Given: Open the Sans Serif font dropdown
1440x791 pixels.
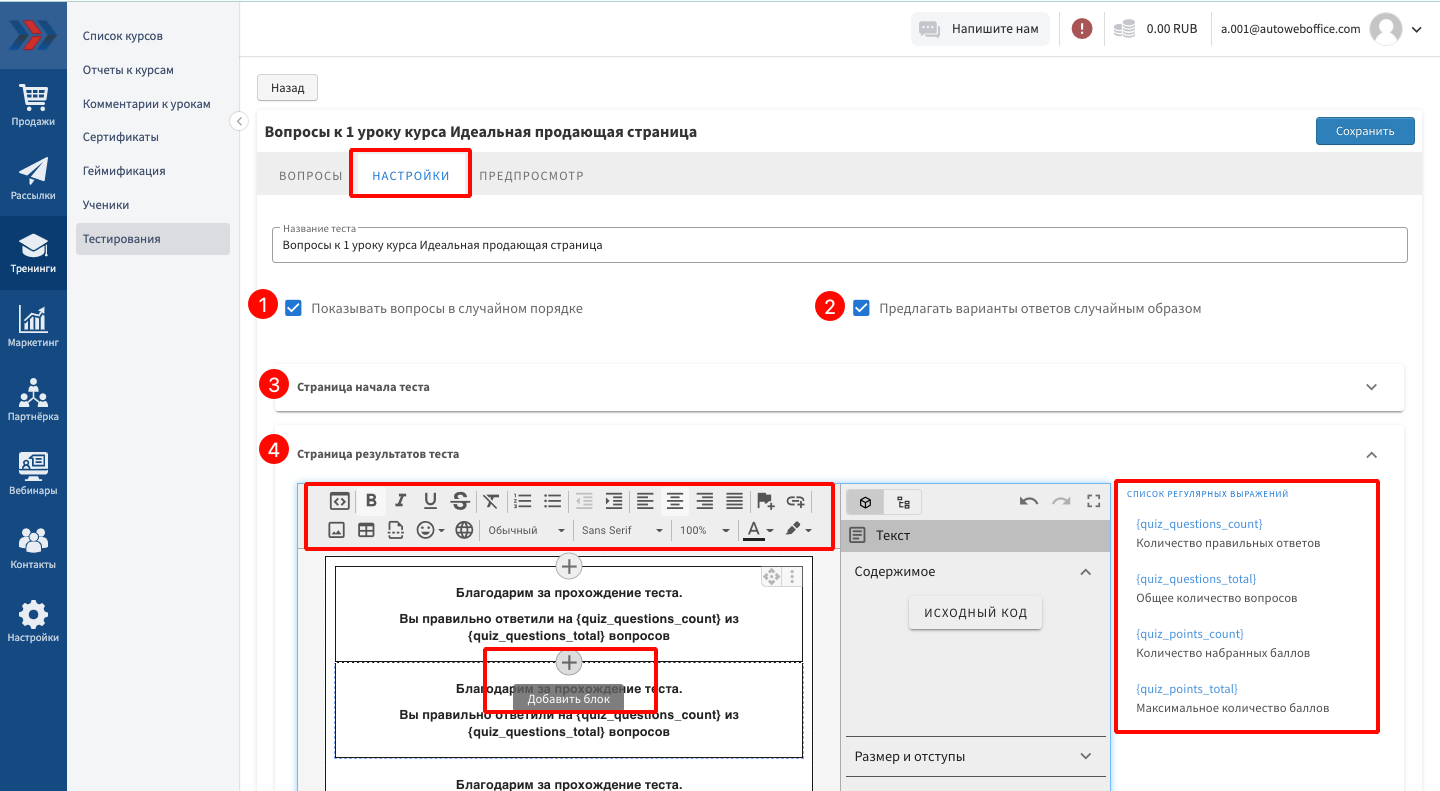Looking at the screenshot, I should (622, 530).
